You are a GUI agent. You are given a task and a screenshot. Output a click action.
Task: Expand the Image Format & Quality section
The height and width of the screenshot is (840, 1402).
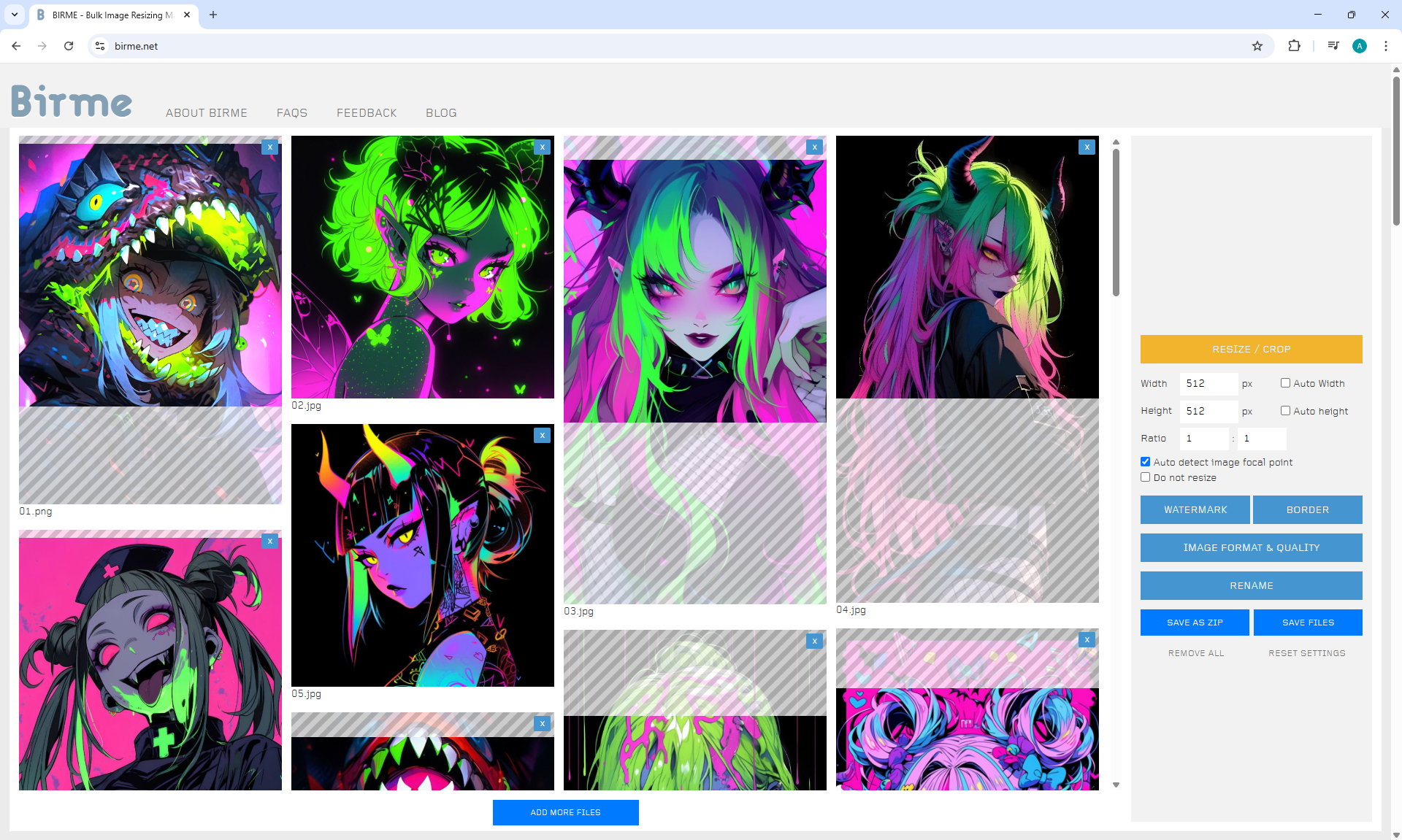click(1251, 547)
